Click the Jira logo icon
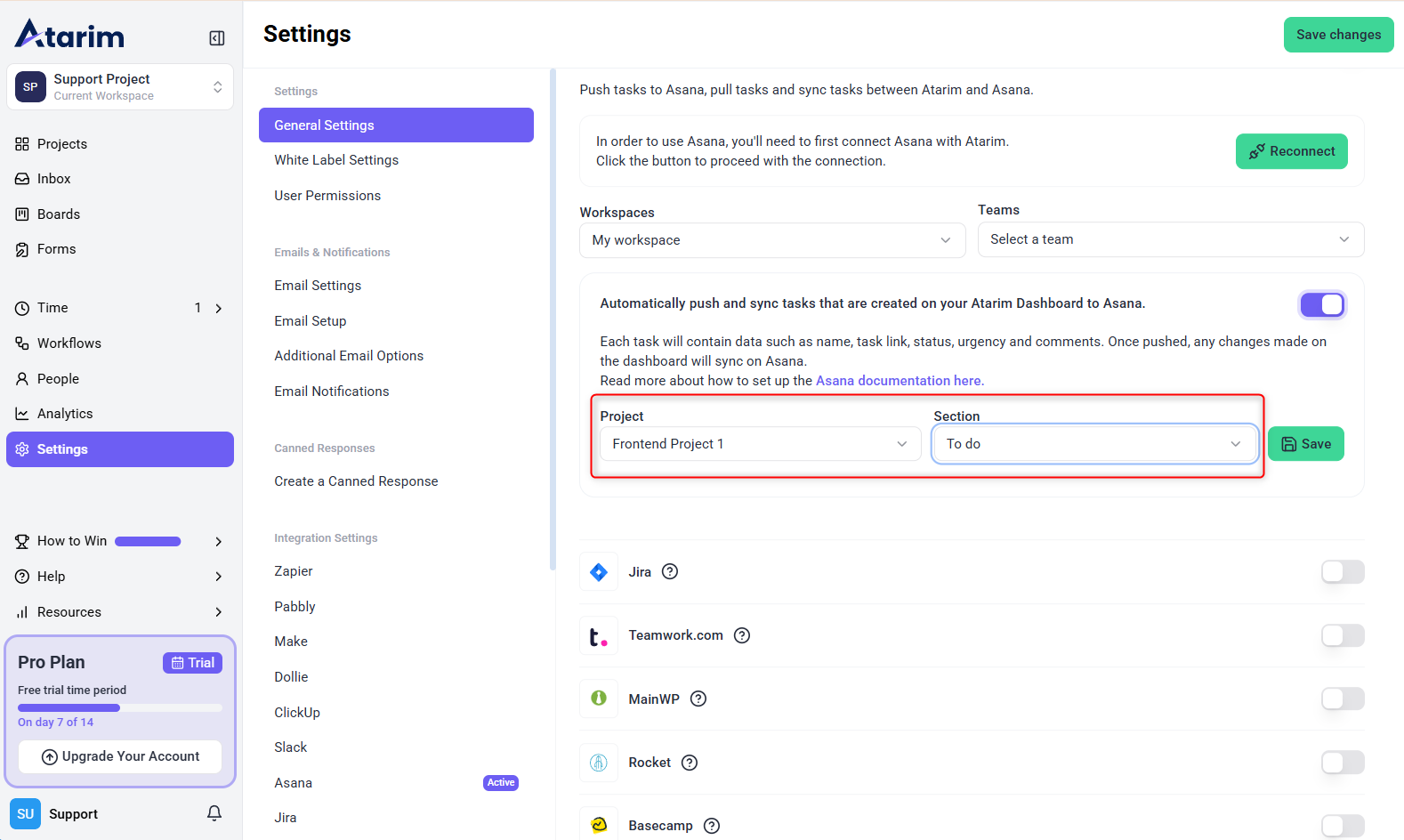The height and width of the screenshot is (840, 1404). (599, 572)
